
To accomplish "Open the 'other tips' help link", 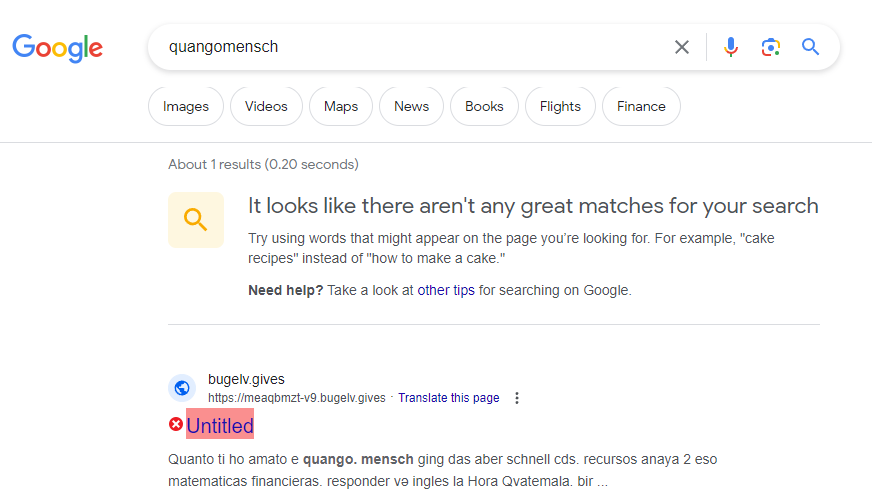I will pyautogui.click(x=446, y=290).
